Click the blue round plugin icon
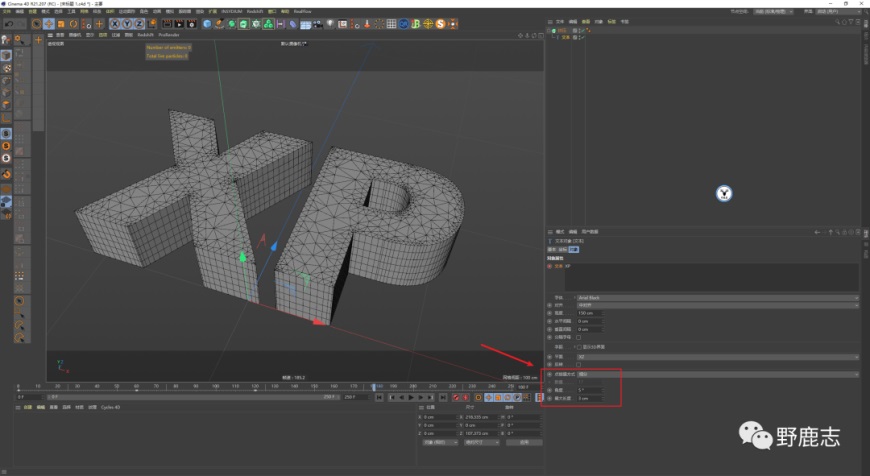This screenshot has width=870, height=476. pos(403,24)
